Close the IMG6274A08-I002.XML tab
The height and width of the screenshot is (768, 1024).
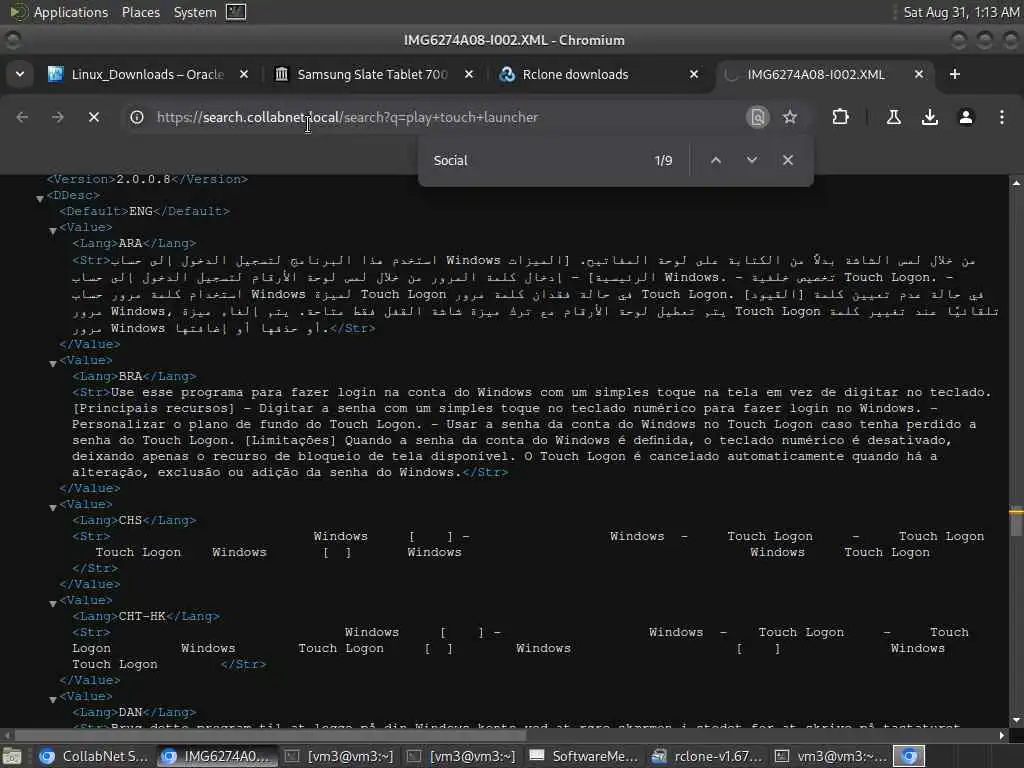pyautogui.click(x=919, y=74)
